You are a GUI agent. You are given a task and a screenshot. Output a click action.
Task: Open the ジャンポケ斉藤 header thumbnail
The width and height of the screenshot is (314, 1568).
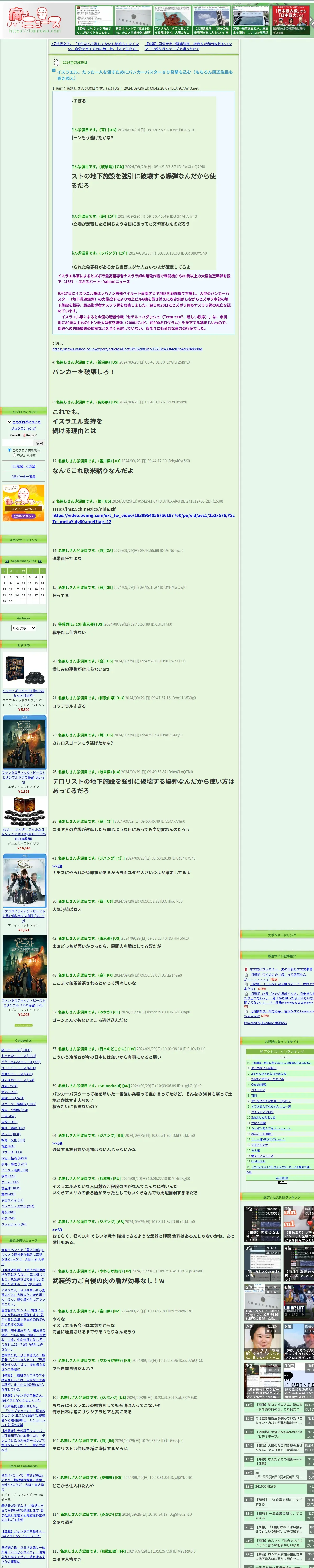94,20
